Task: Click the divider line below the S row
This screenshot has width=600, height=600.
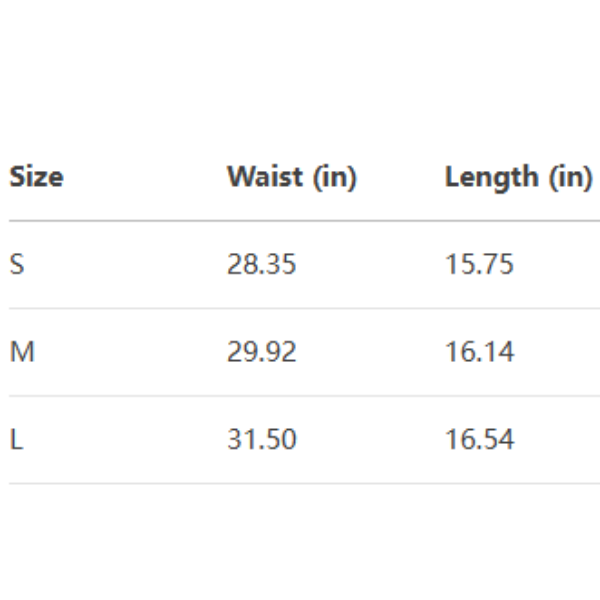Action: 300,308
